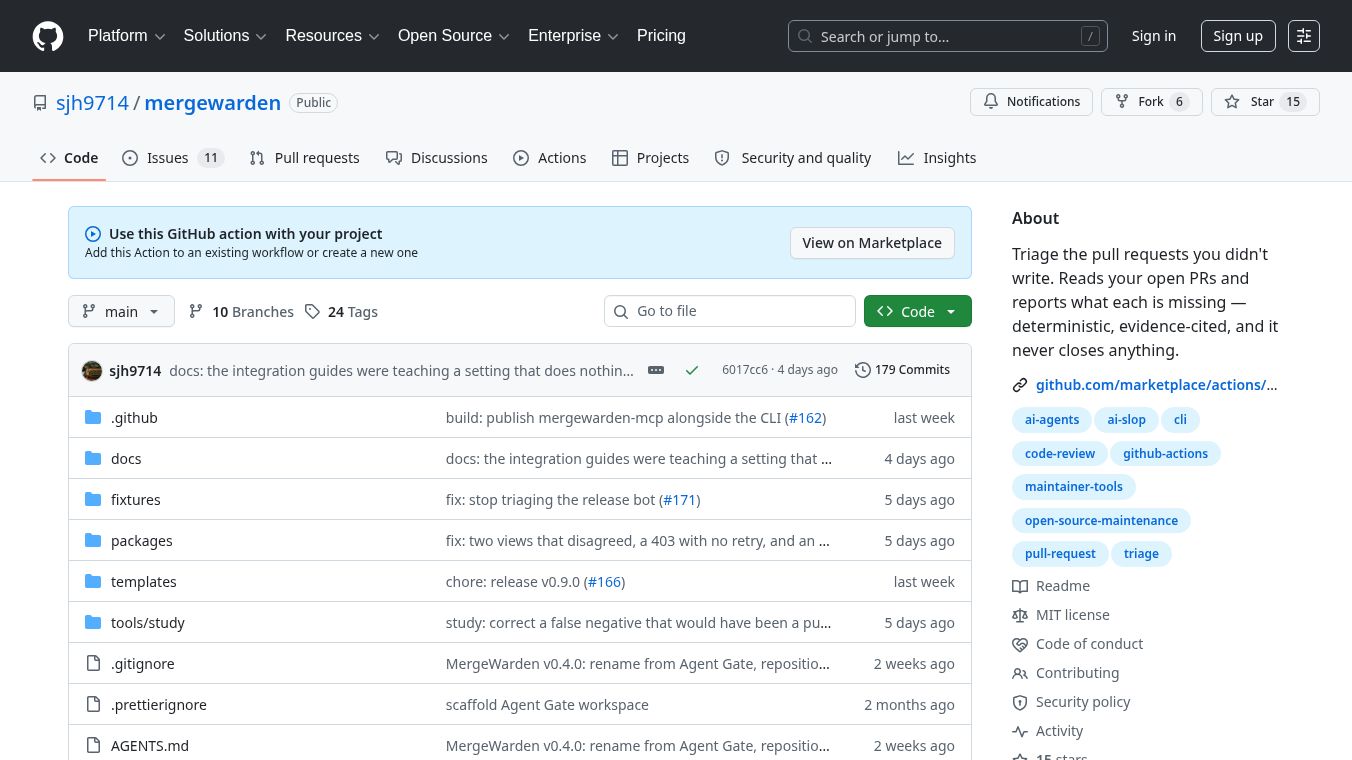
Task: Click Sign in
Action: (x=1154, y=36)
